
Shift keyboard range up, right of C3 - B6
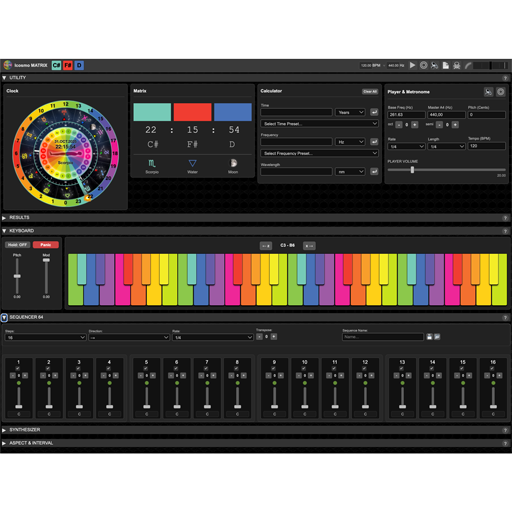309,246
